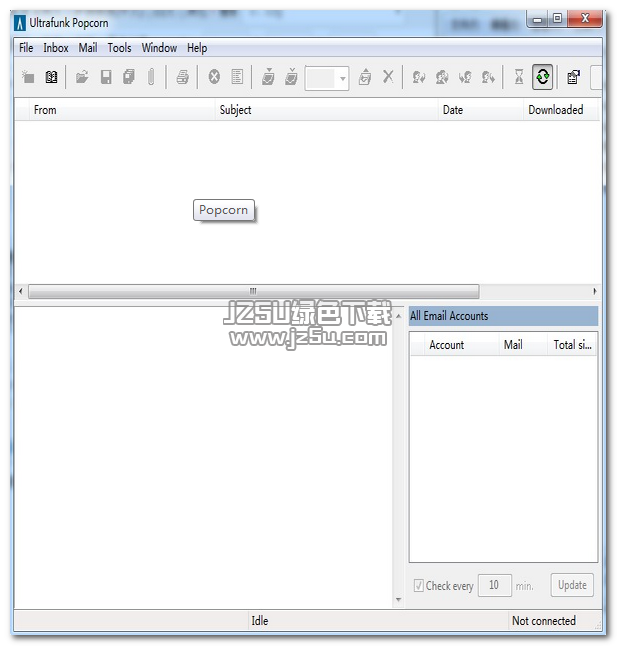
Task: Click the horizontal scrollbar left arrow
Action: [21, 291]
